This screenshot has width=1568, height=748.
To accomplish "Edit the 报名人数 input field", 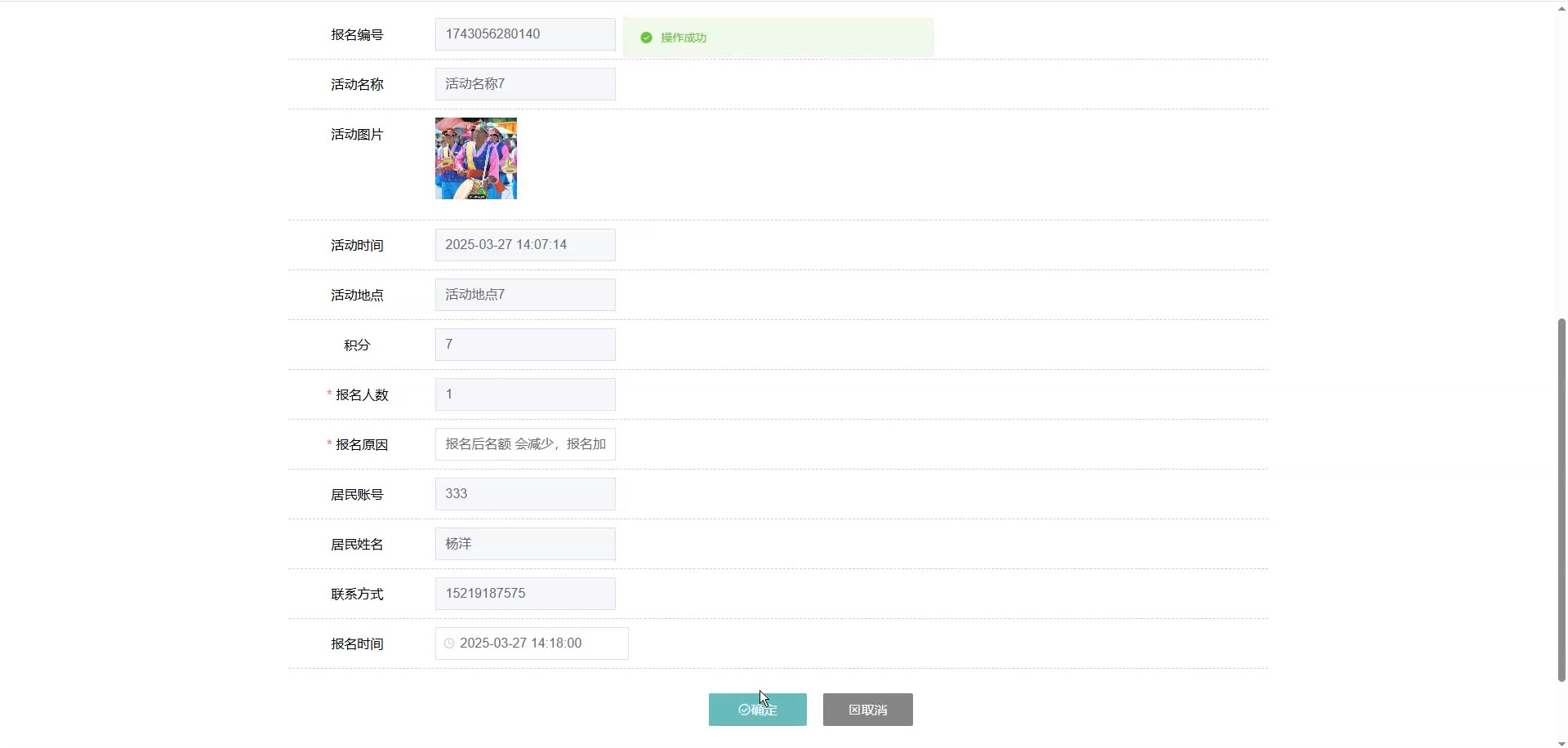I will tap(525, 394).
